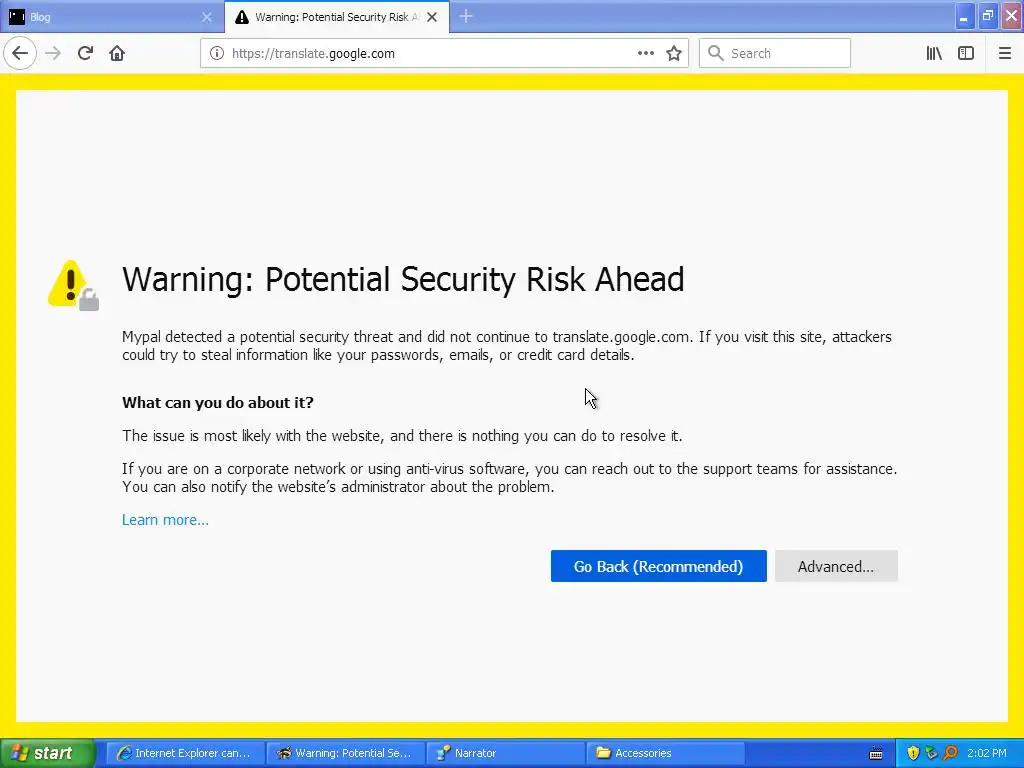Select the Warning: Potential Security Risk tab
Viewport: 1024px width, 768px height.
[x=337, y=17]
